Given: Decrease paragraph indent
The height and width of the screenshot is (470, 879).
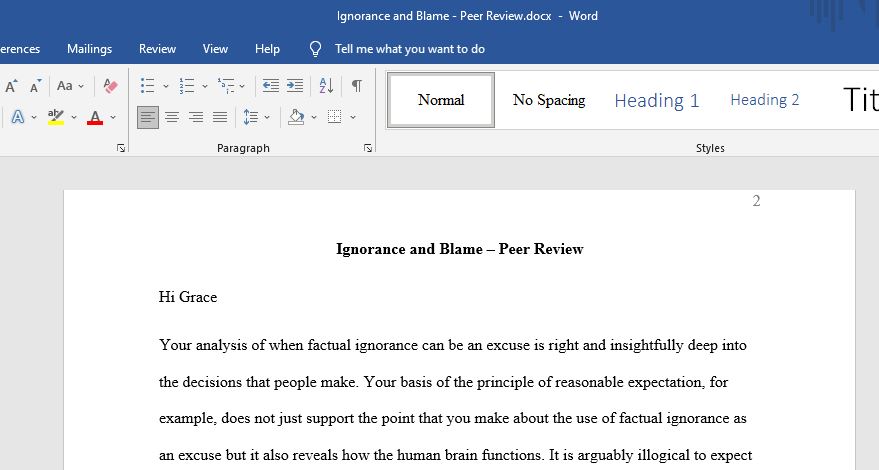Looking at the screenshot, I should (x=271, y=86).
